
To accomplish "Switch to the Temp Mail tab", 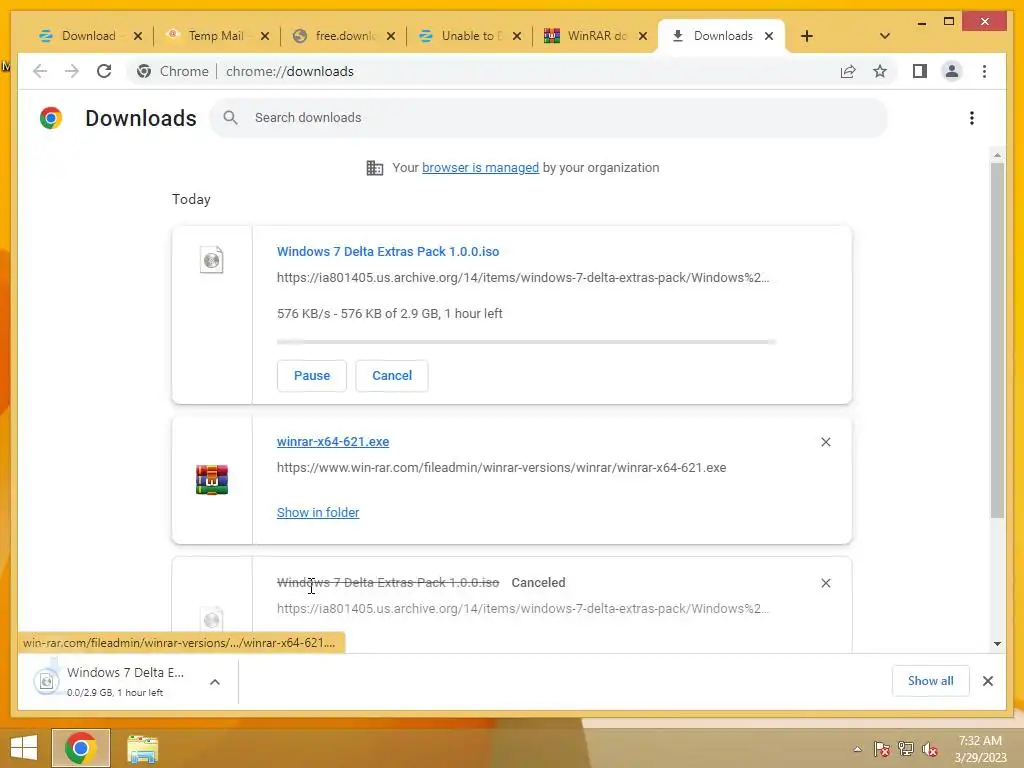I will pos(216,36).
